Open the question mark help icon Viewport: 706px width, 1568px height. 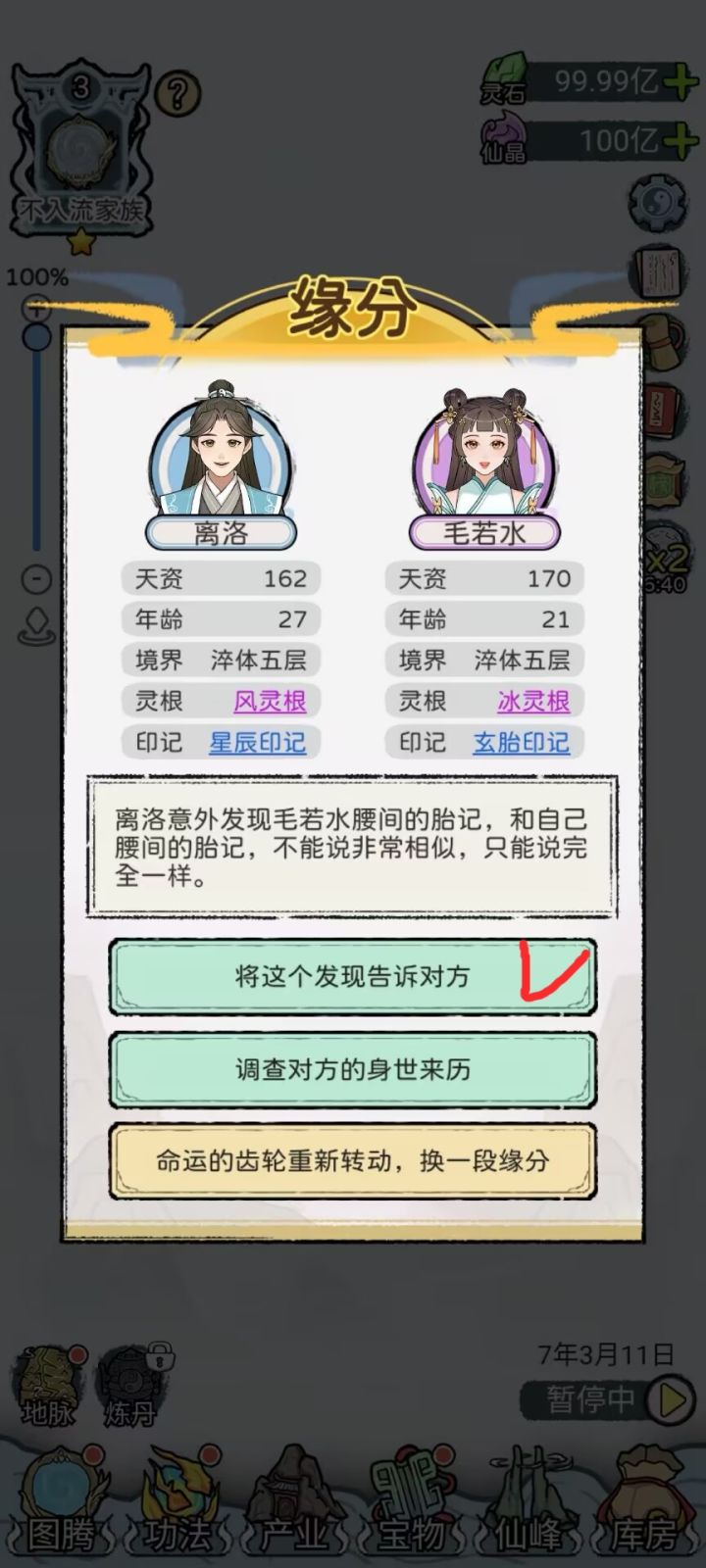point(177,94)
